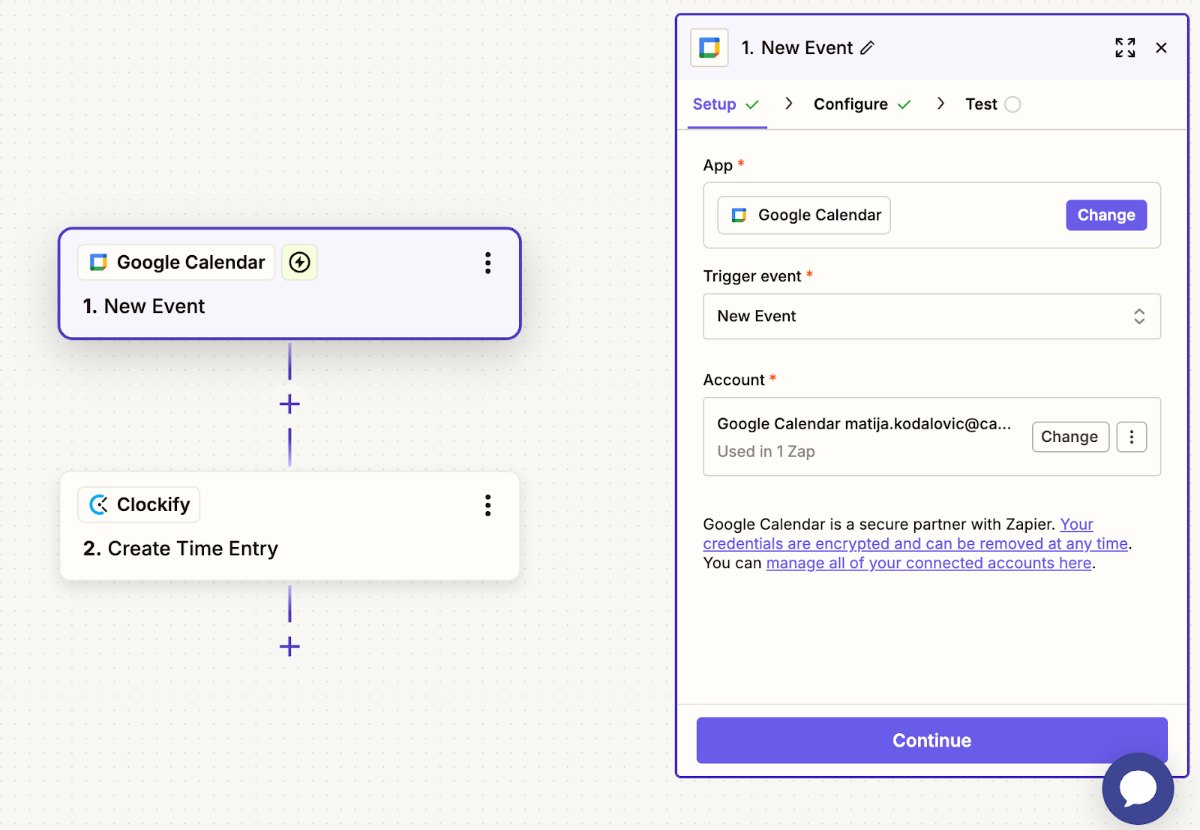
Task: Go to the Test tab
Action: [992, 104]
